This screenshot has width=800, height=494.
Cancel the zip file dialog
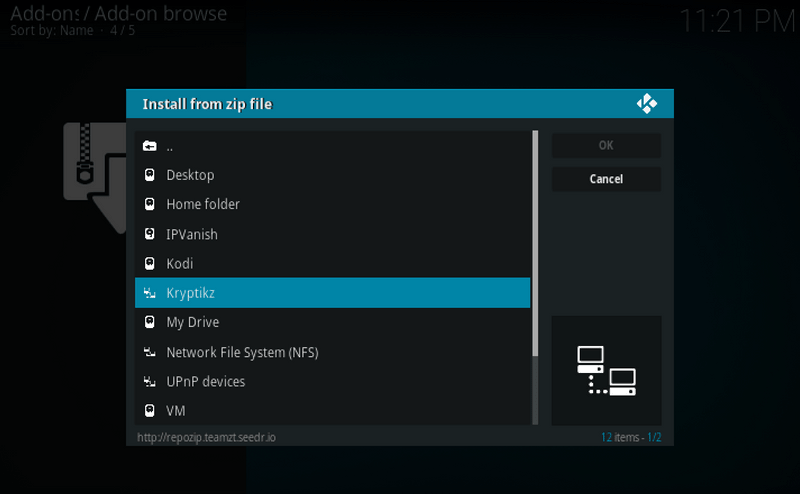[606, 179]
